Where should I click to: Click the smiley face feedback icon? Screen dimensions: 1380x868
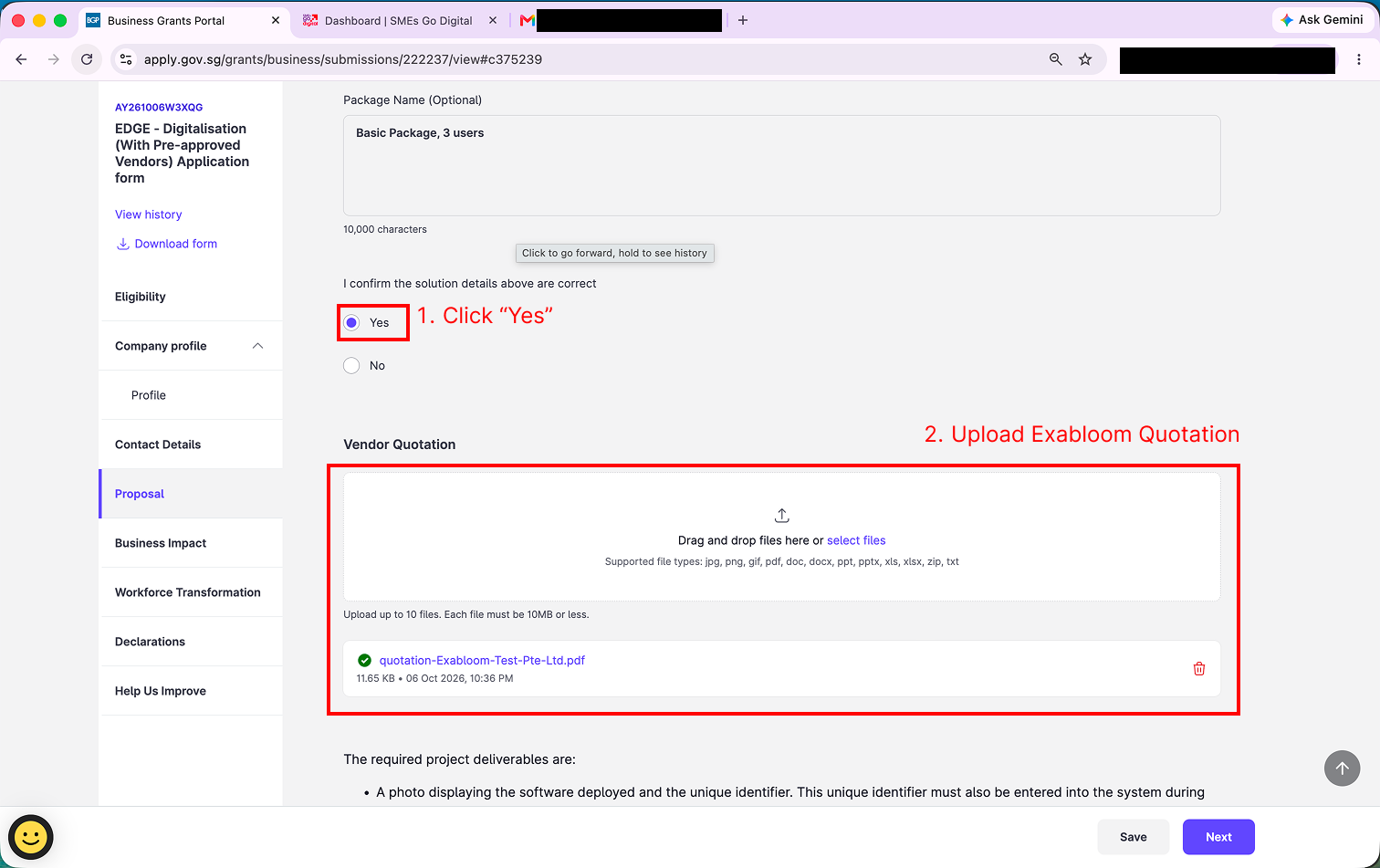click(31, 837)
